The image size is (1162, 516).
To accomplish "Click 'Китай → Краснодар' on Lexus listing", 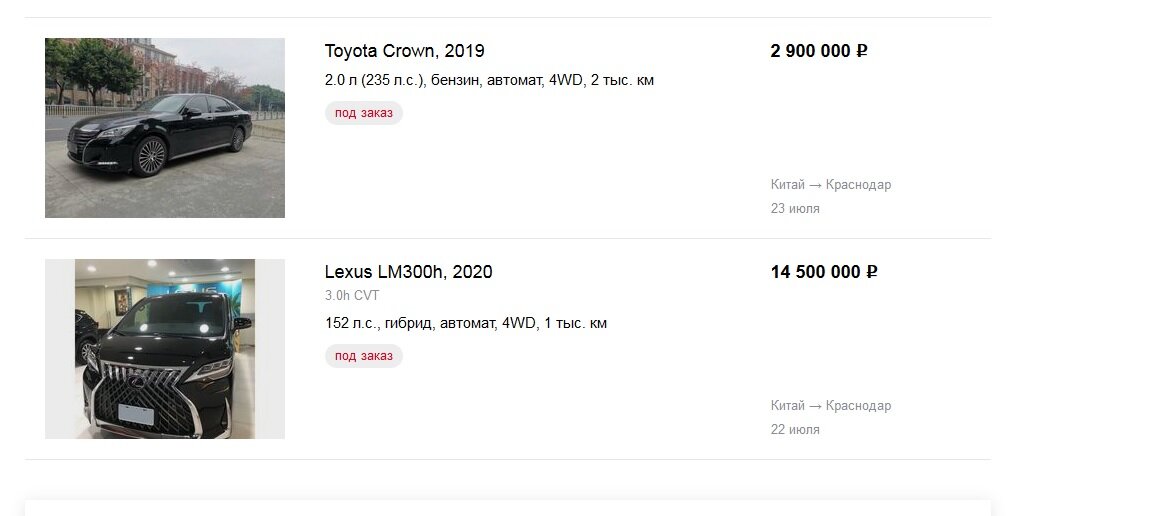I will point(831,406).
